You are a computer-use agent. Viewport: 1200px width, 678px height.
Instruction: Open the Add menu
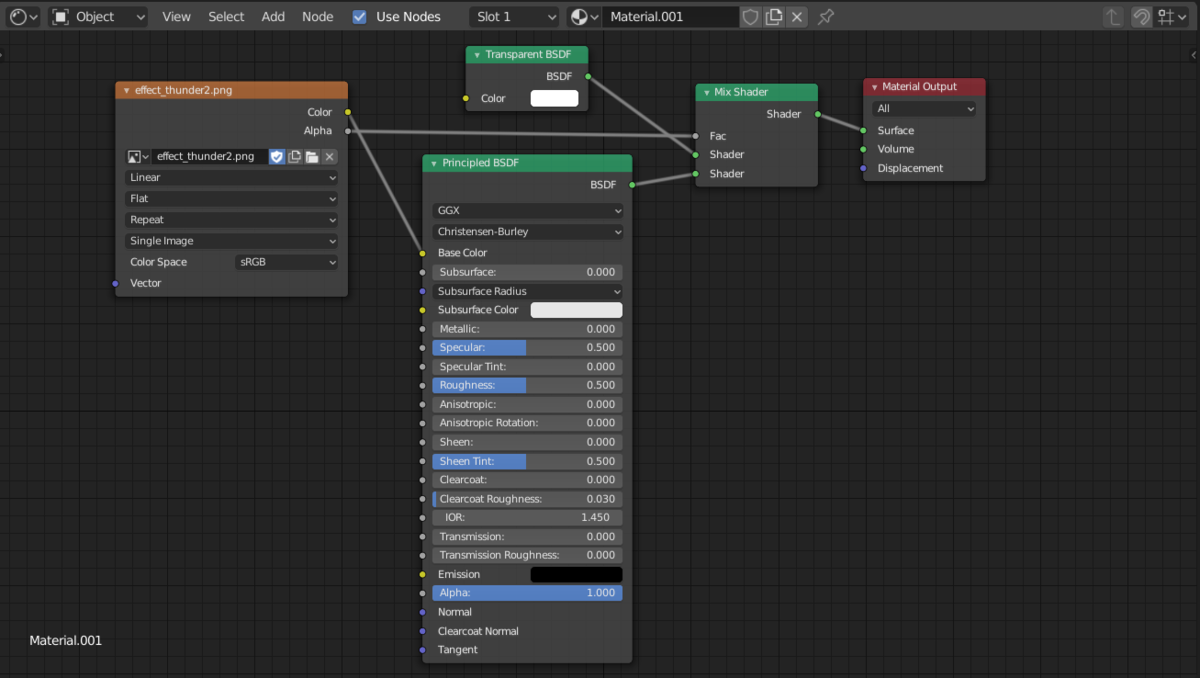(273, 17)
